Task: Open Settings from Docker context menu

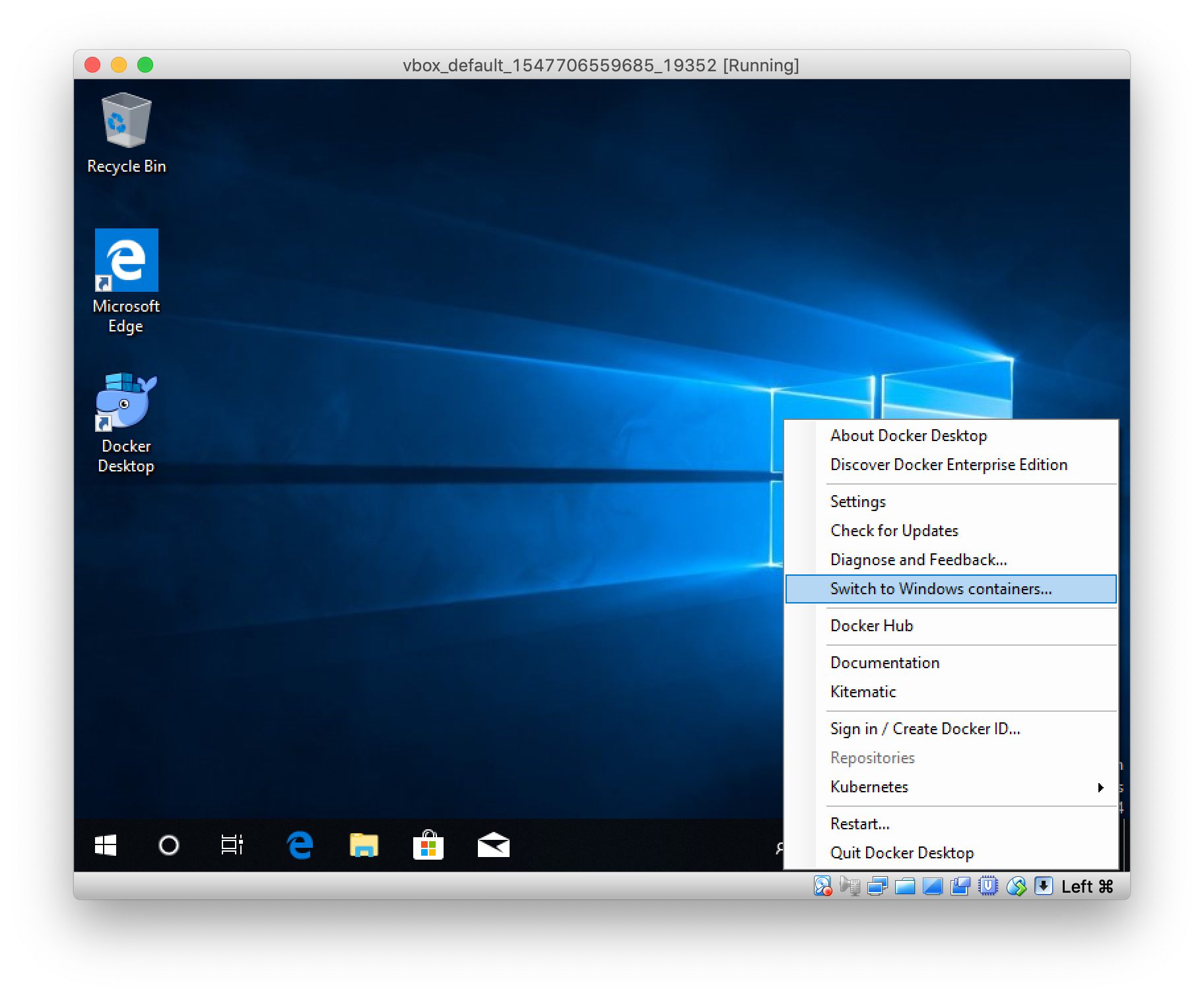Action: pyautogui.click(x=858, y=502)
